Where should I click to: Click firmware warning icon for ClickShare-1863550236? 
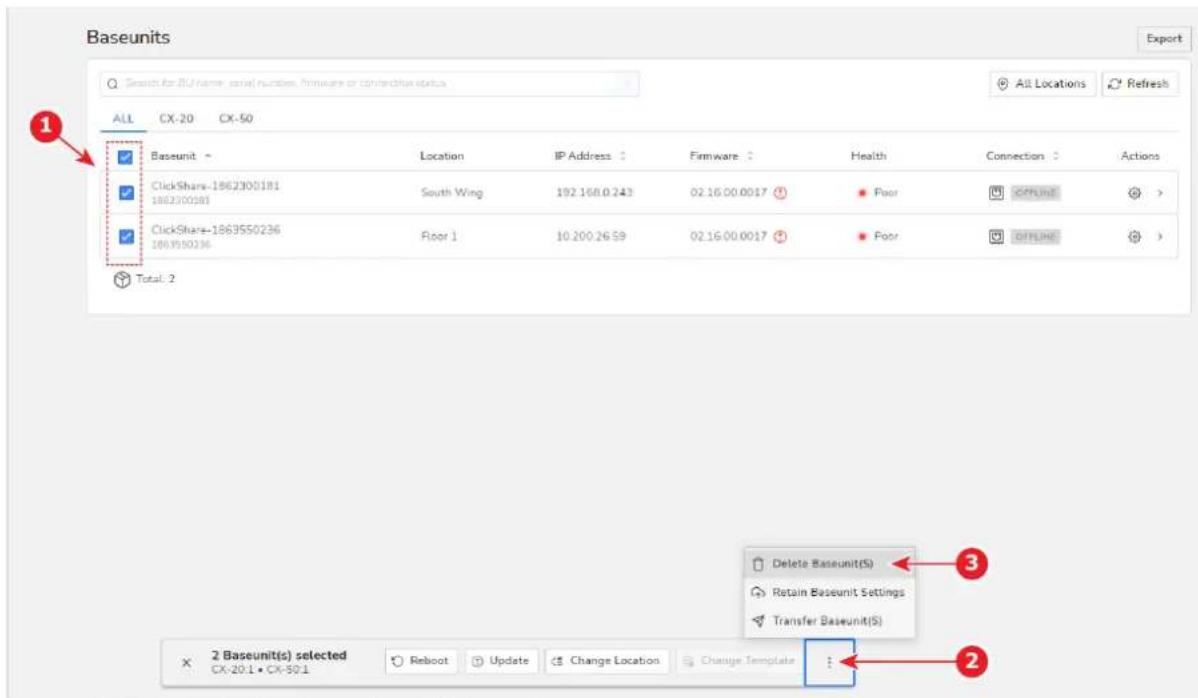coord(780,237)
